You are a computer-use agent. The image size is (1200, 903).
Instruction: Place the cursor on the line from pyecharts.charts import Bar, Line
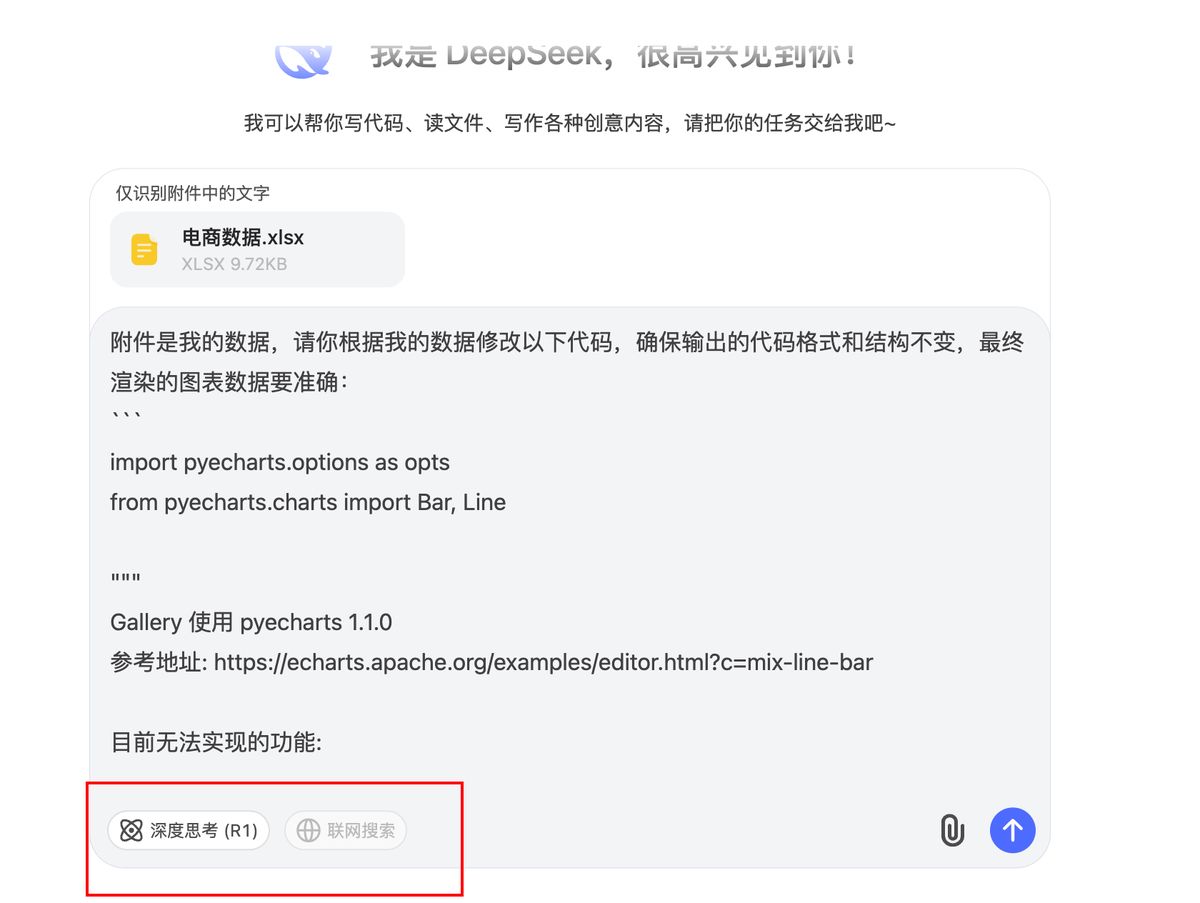click(x=308, y=502)
